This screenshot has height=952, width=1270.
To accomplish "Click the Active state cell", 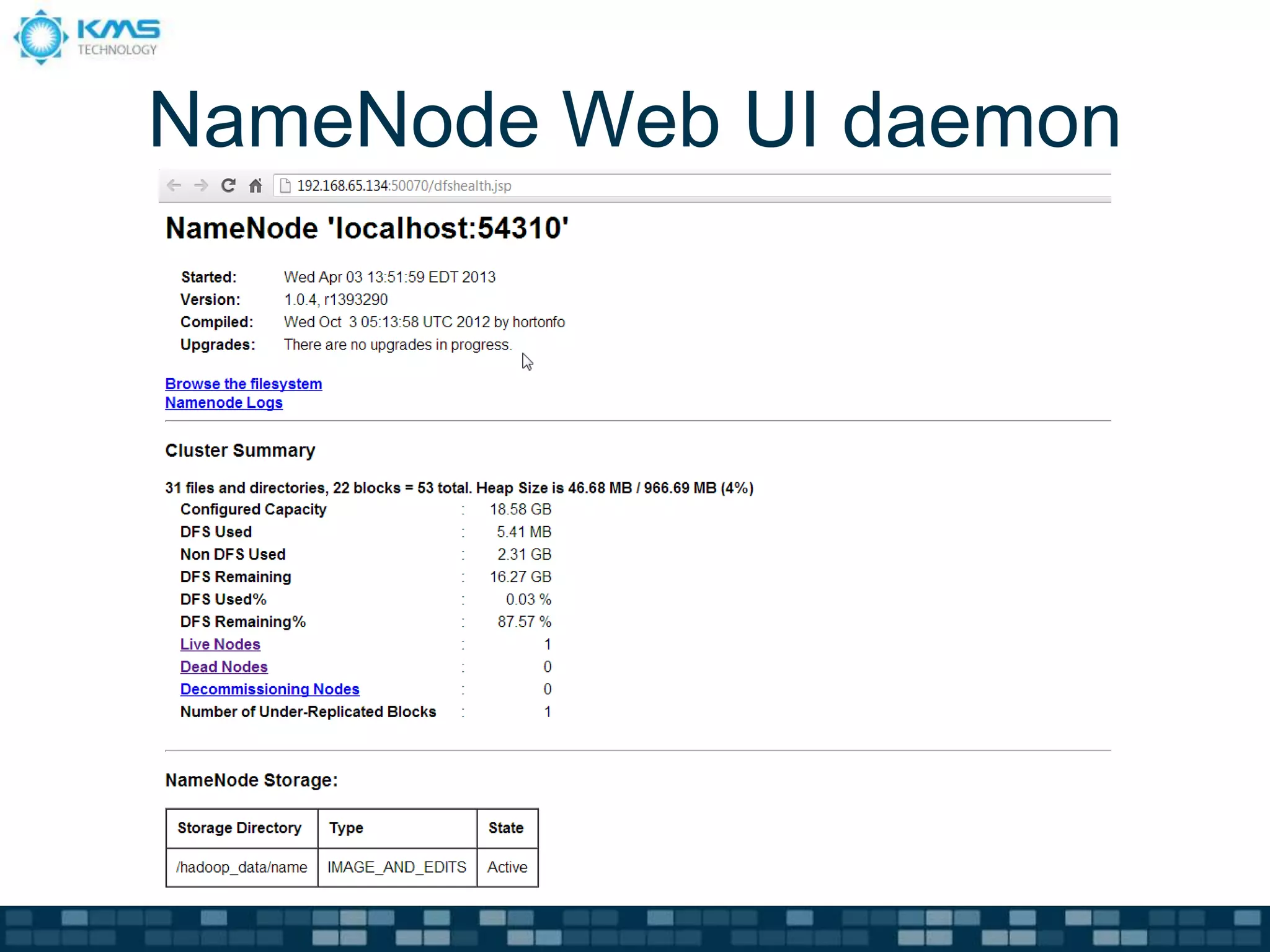I will (507, 867).
